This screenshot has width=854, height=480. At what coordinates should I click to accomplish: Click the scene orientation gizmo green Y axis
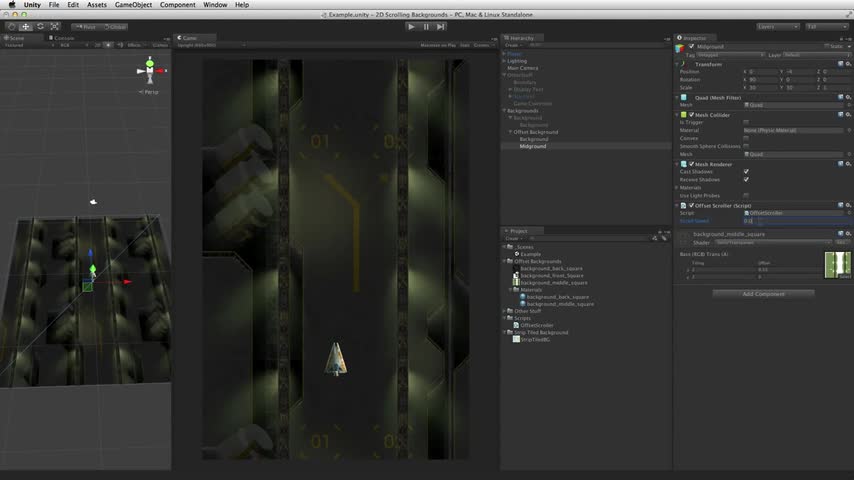coord(150,62)
